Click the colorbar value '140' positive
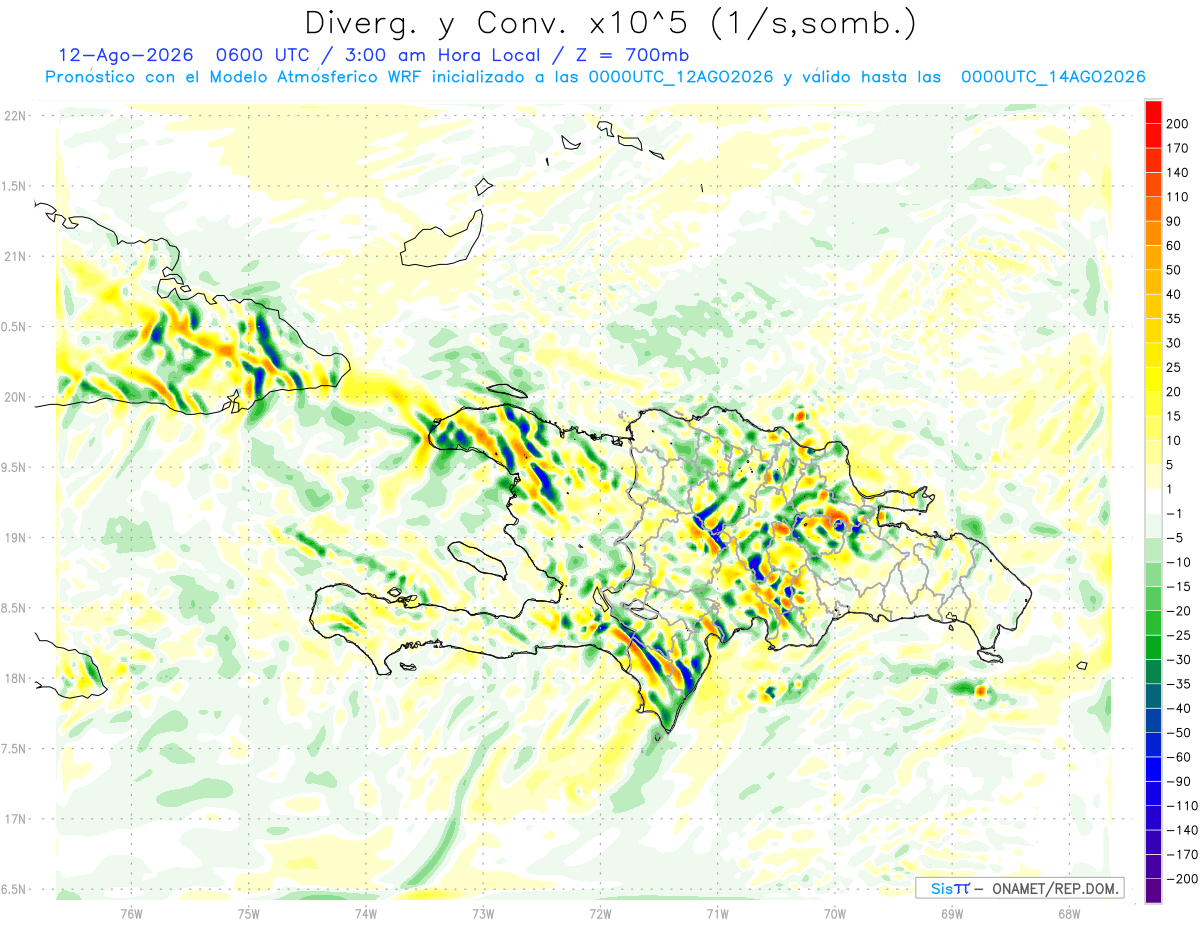This screenshot has height=927, width=1200. click(1177, 172)
